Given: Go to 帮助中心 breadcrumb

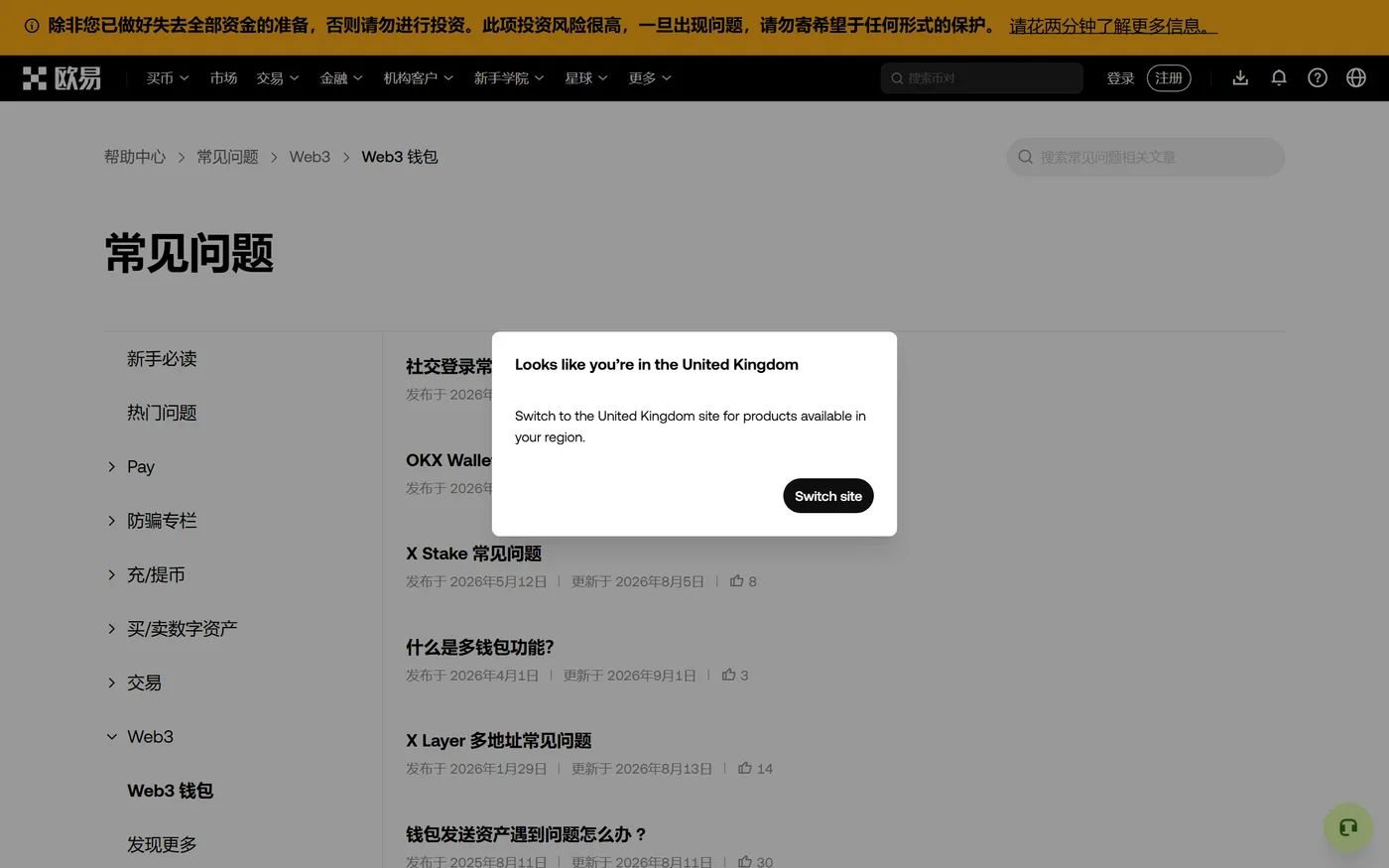Looking at the screenshot, I should click(135, 157).
